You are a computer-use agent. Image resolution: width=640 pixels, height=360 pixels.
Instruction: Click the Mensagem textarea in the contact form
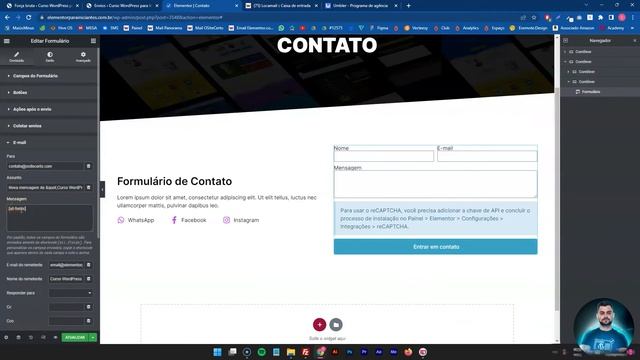(436, 184)
